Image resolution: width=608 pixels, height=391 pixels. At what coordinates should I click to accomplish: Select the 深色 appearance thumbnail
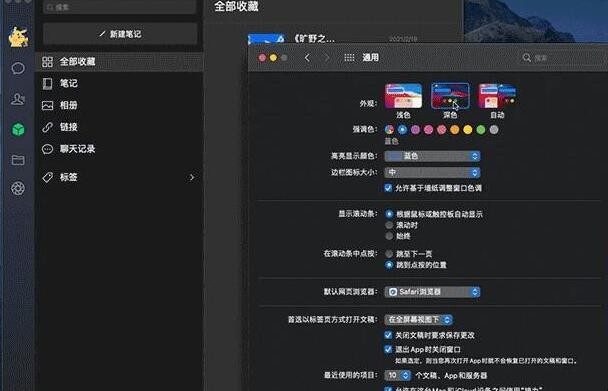(x=450, y=96)
